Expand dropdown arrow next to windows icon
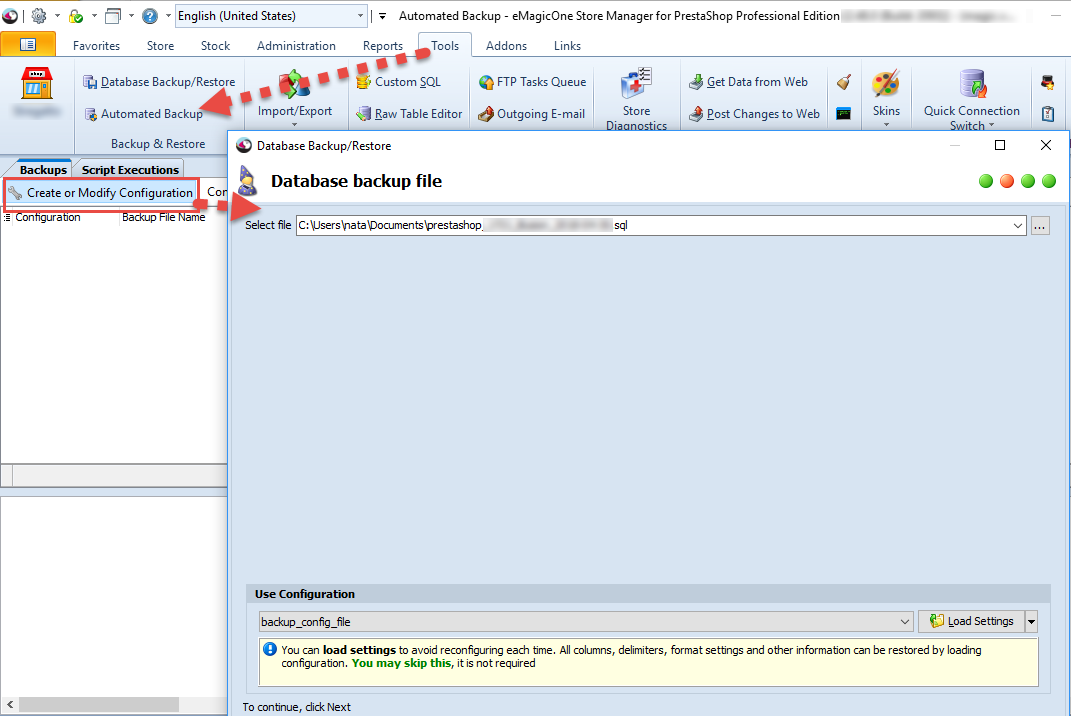Viewport: 1071px width, 716px height. click(x=131, y=15)
